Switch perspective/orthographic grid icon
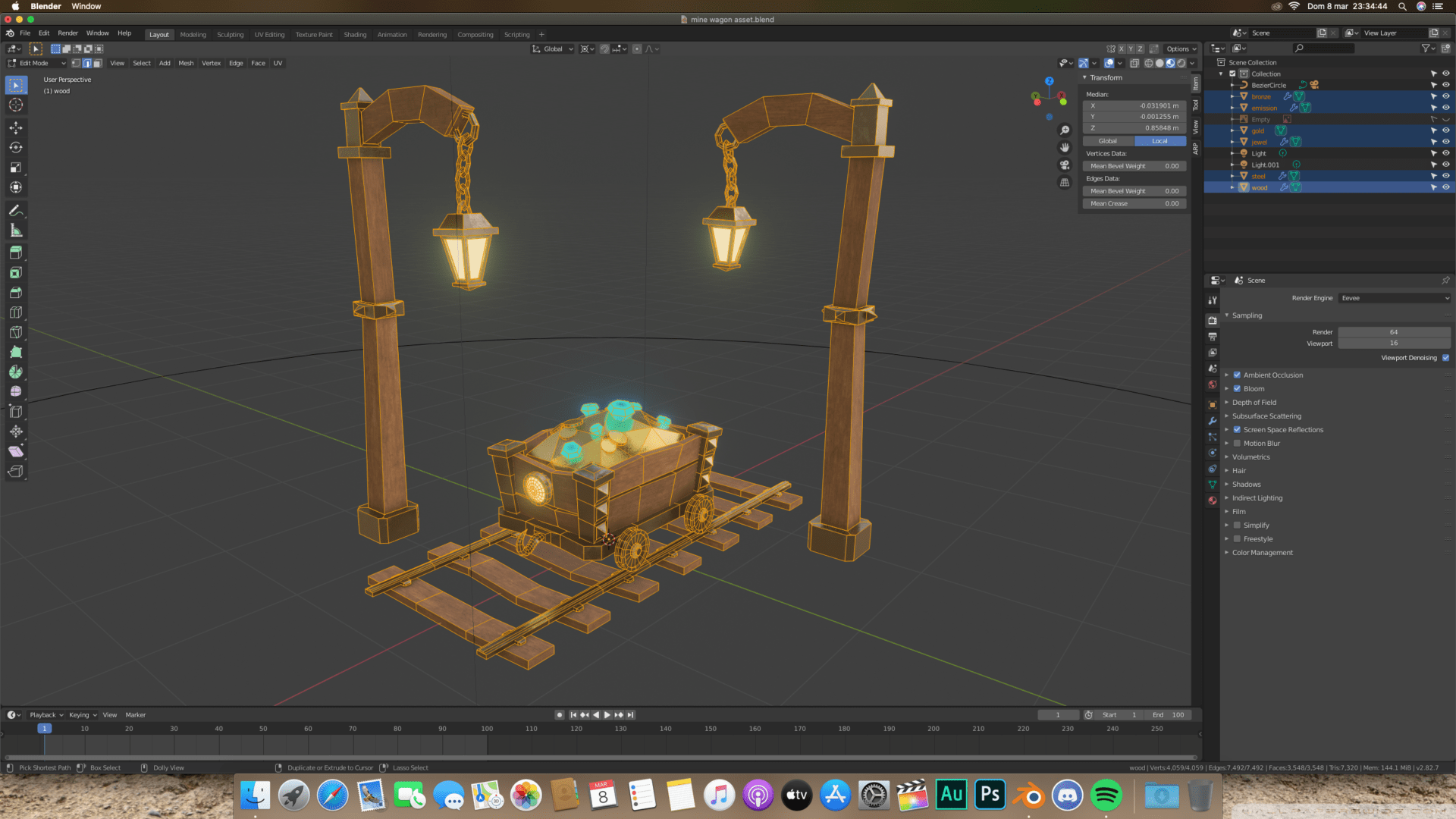Viewport: 1456px width, 819px height. pos(1065,183)
